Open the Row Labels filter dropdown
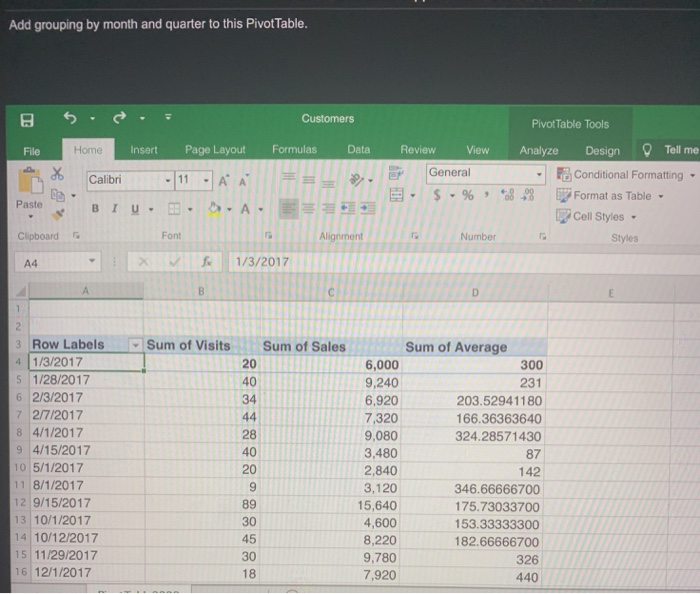Screen dimensions: 700x594 [x=135, y=345]
